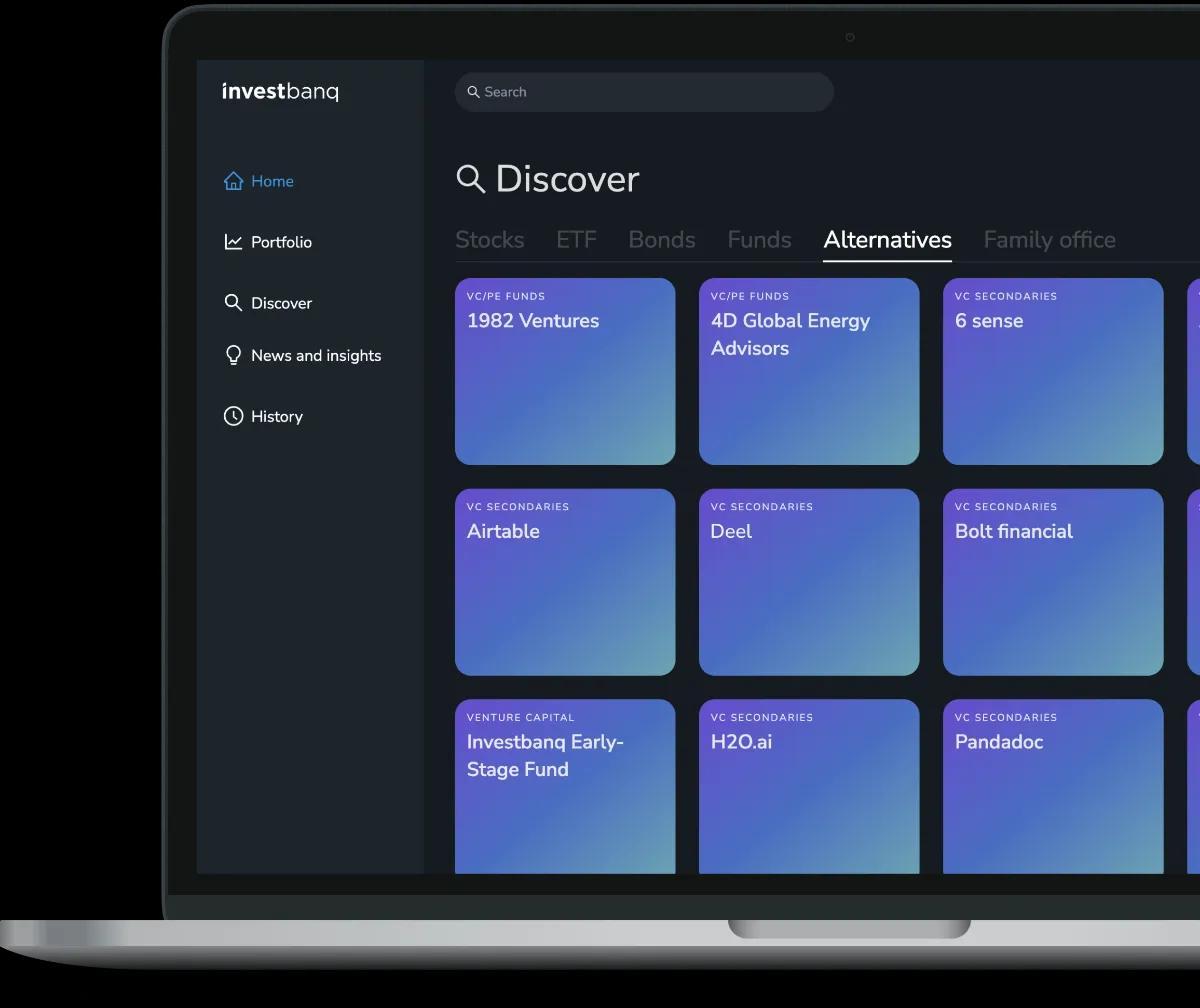This screenshot has width=1200, height=1008.
Task: Open the Home sidebar link
Action: click(258, 181)
